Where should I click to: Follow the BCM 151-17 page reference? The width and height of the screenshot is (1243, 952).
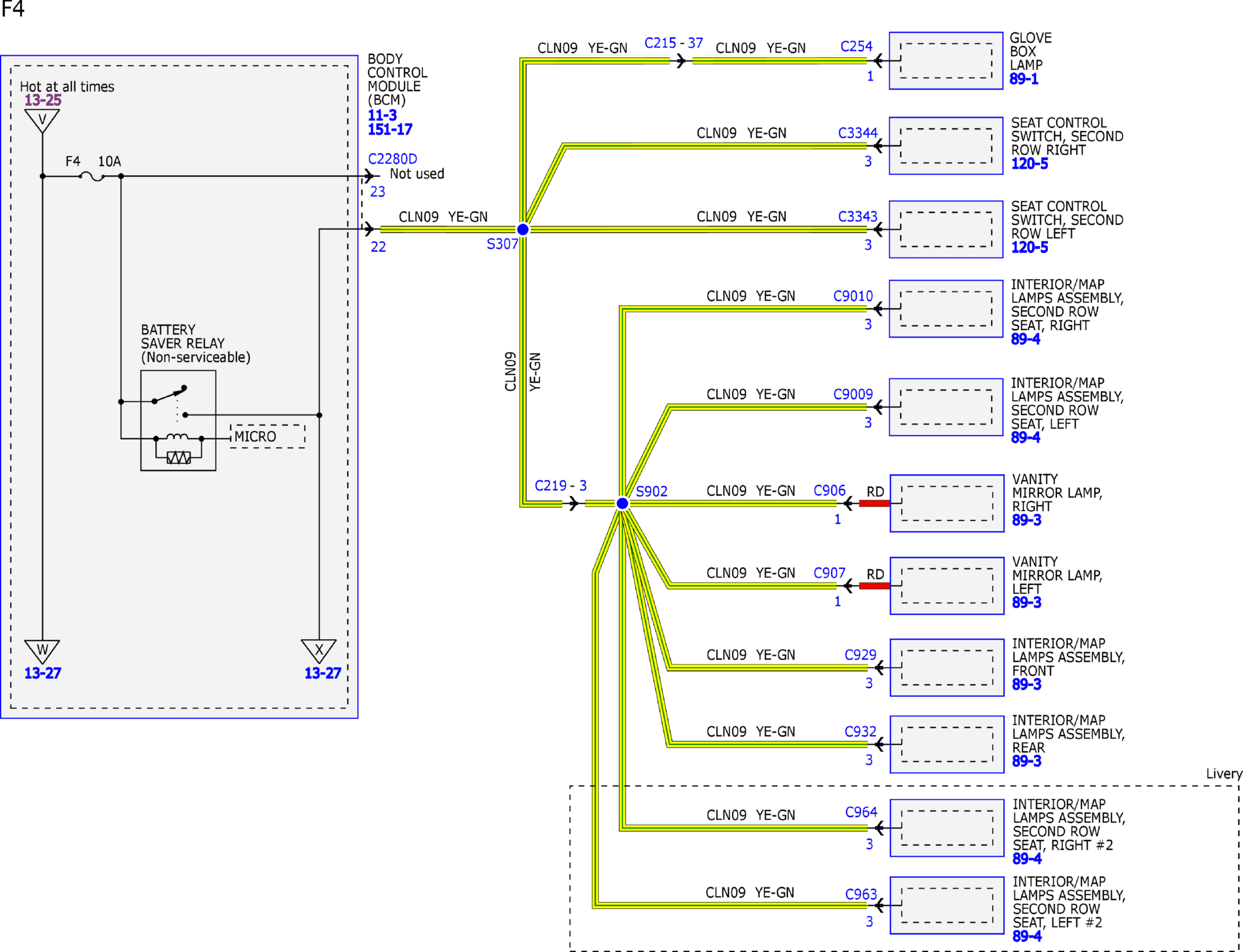(x=389, y=129)
